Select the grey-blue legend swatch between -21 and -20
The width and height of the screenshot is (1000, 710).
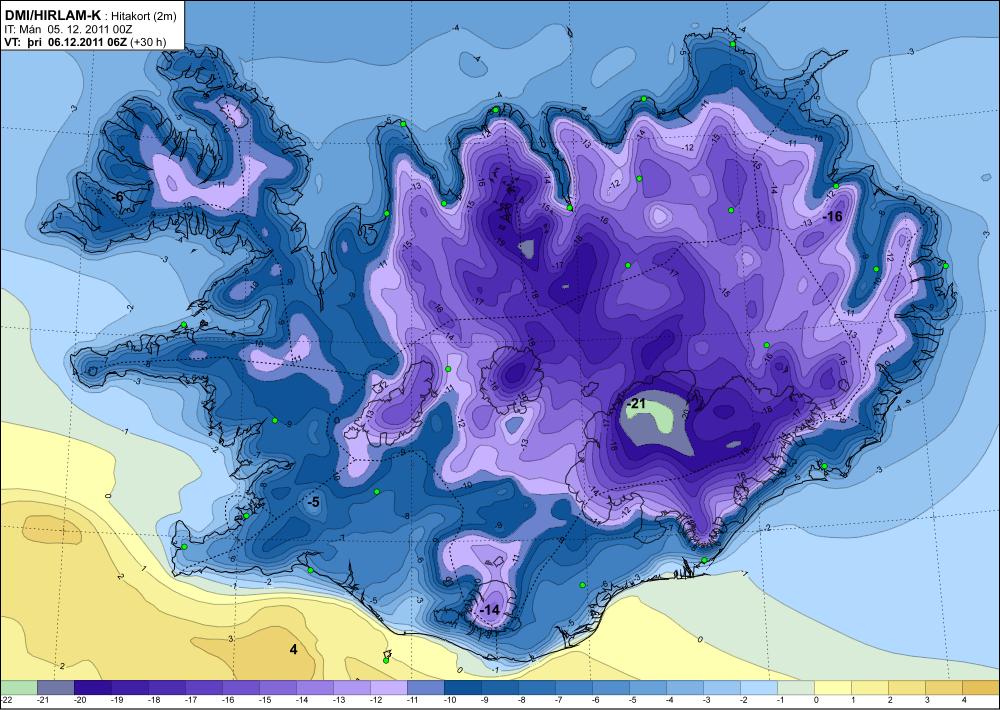coord(55,687)
